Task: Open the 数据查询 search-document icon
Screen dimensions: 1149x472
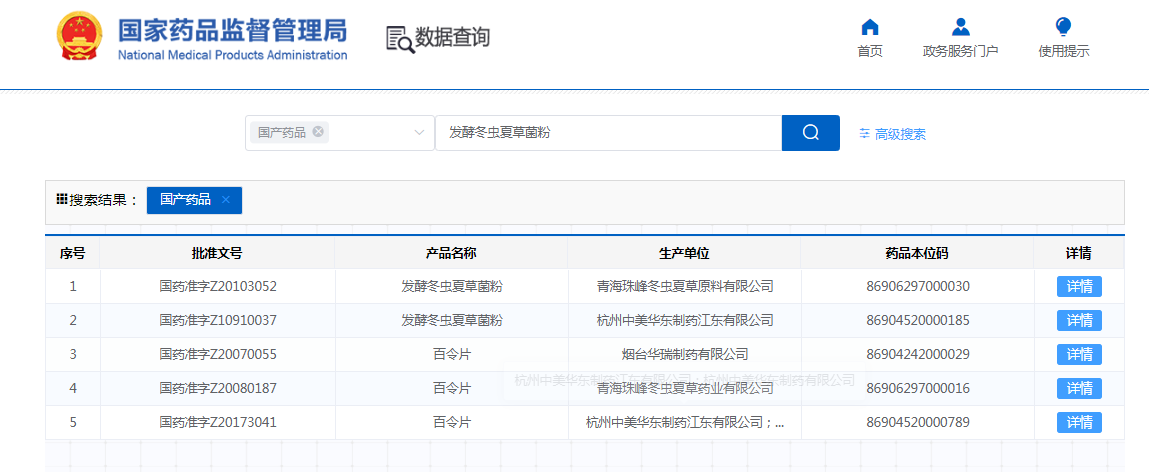Action: 399,39
